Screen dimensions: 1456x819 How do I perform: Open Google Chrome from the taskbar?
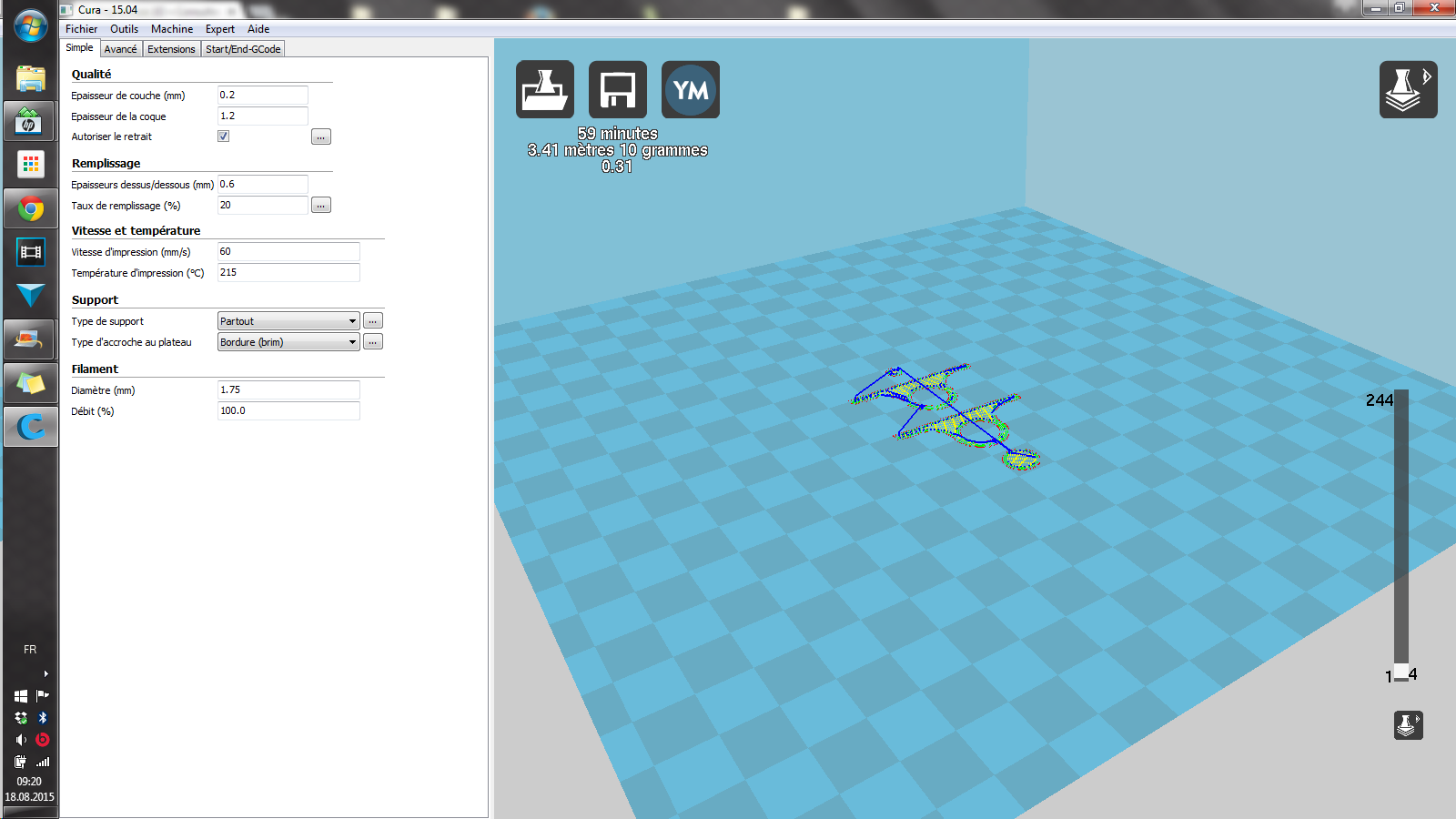pyautogui.click(x=30, y=209)
